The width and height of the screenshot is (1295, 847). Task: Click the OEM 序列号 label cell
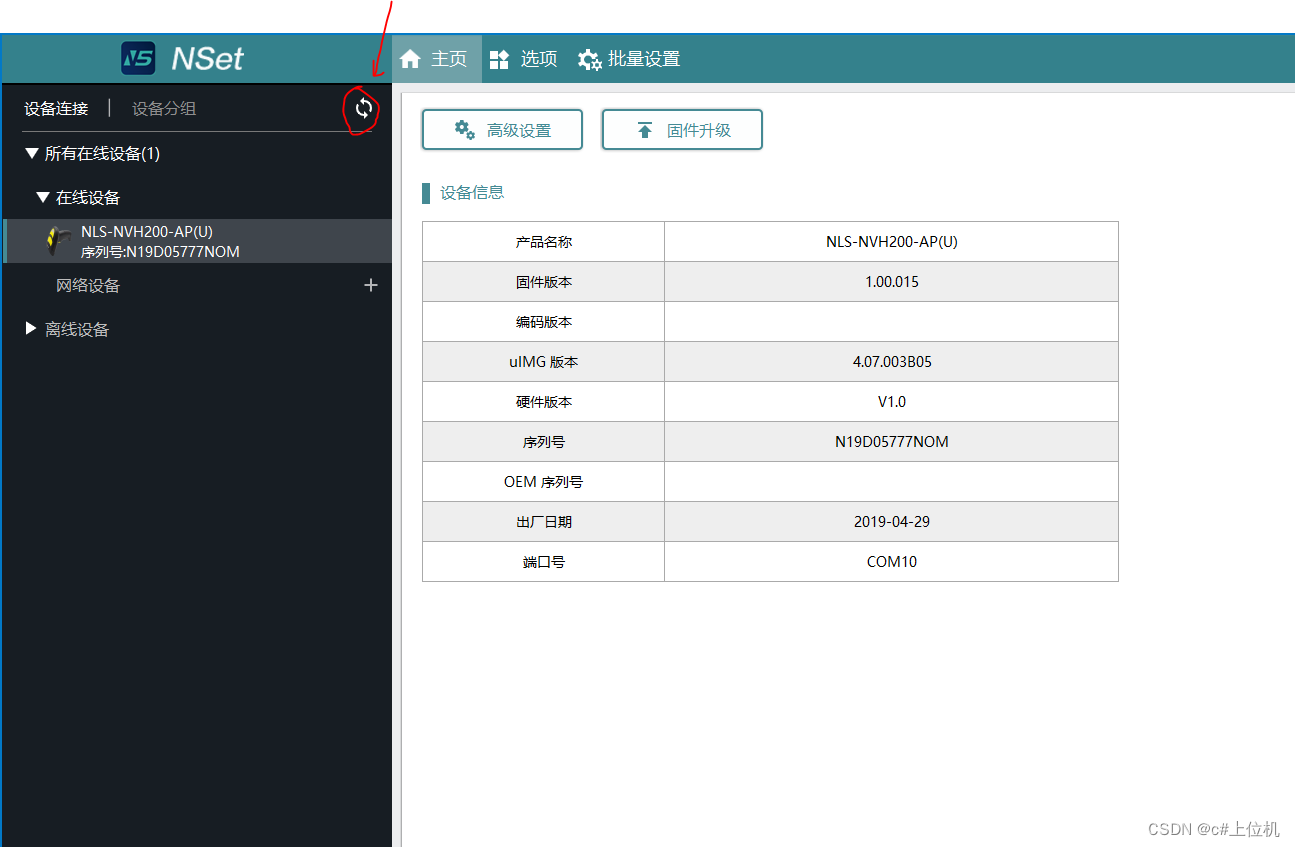point(544,482)
